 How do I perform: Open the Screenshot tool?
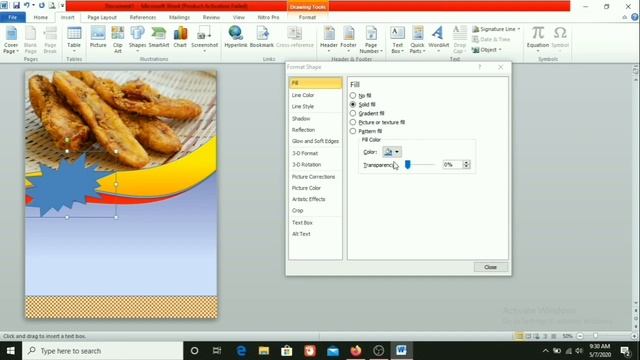pos(204,39)
